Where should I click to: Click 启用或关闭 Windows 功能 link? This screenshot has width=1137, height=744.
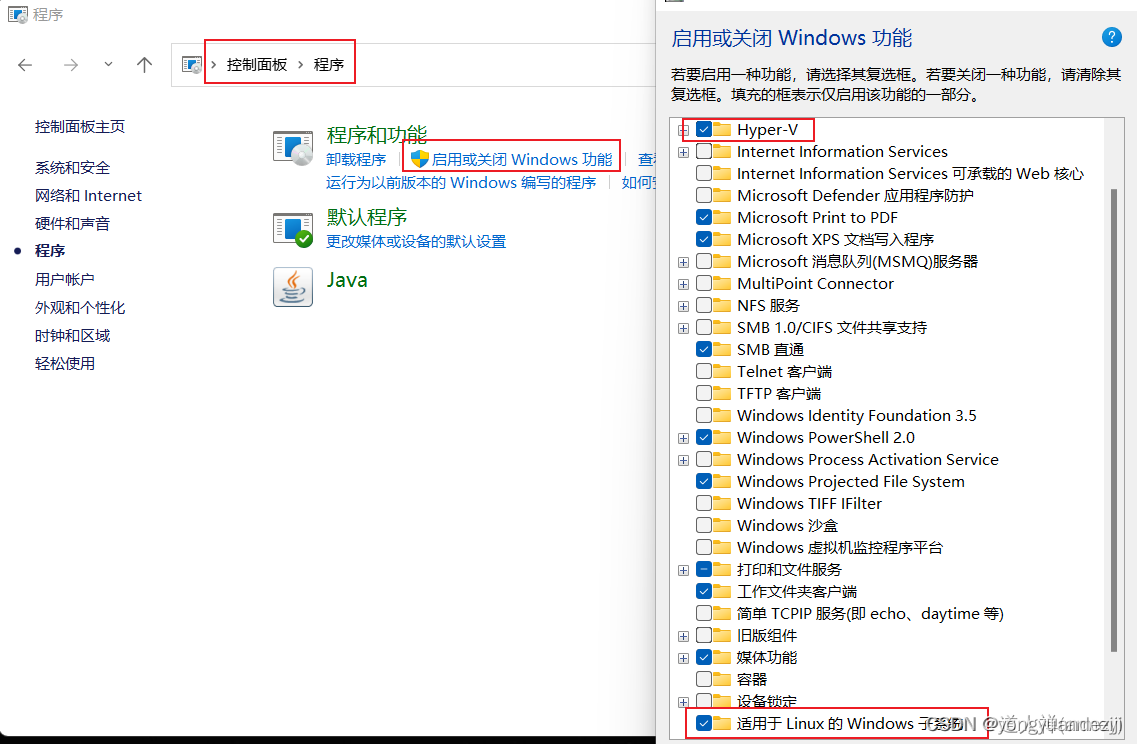click(521, 160)
